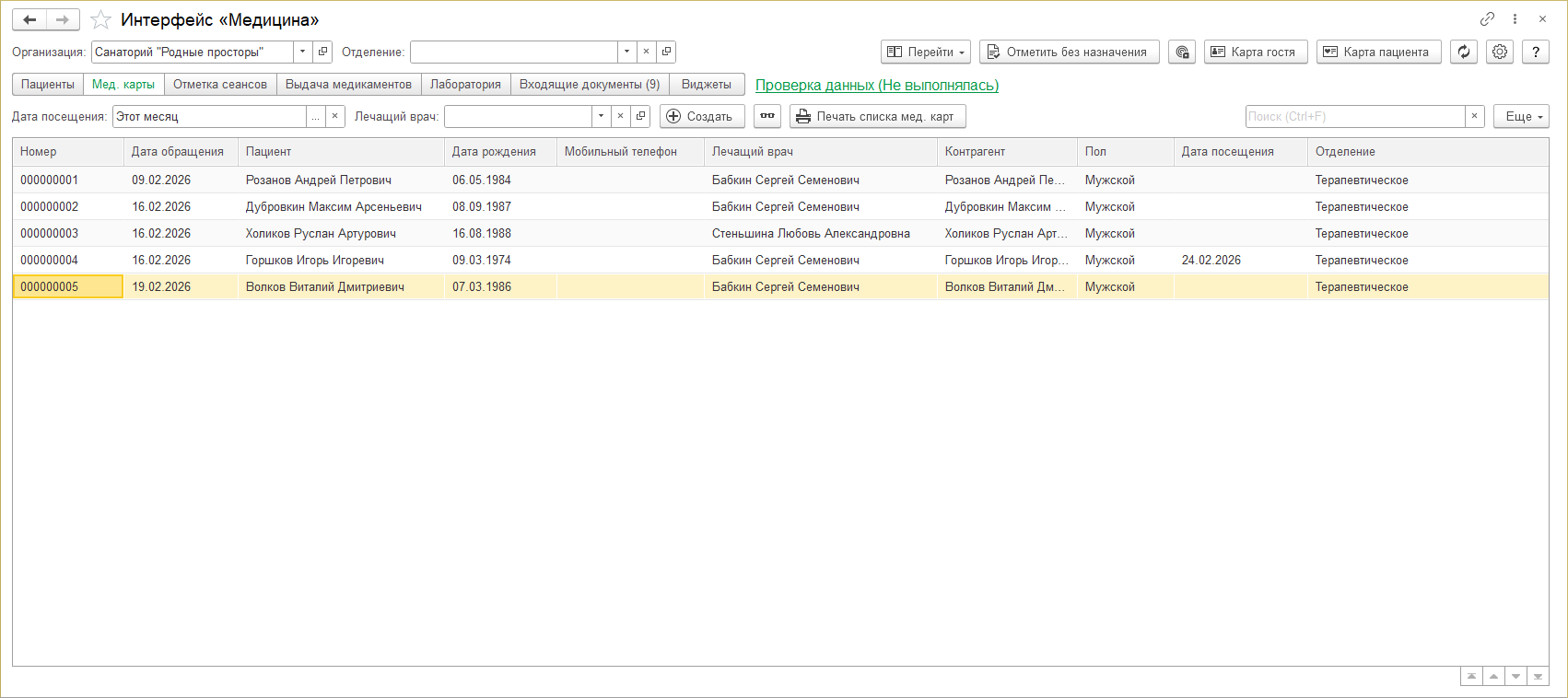Open settings via the gear icon

(1500, 52)
